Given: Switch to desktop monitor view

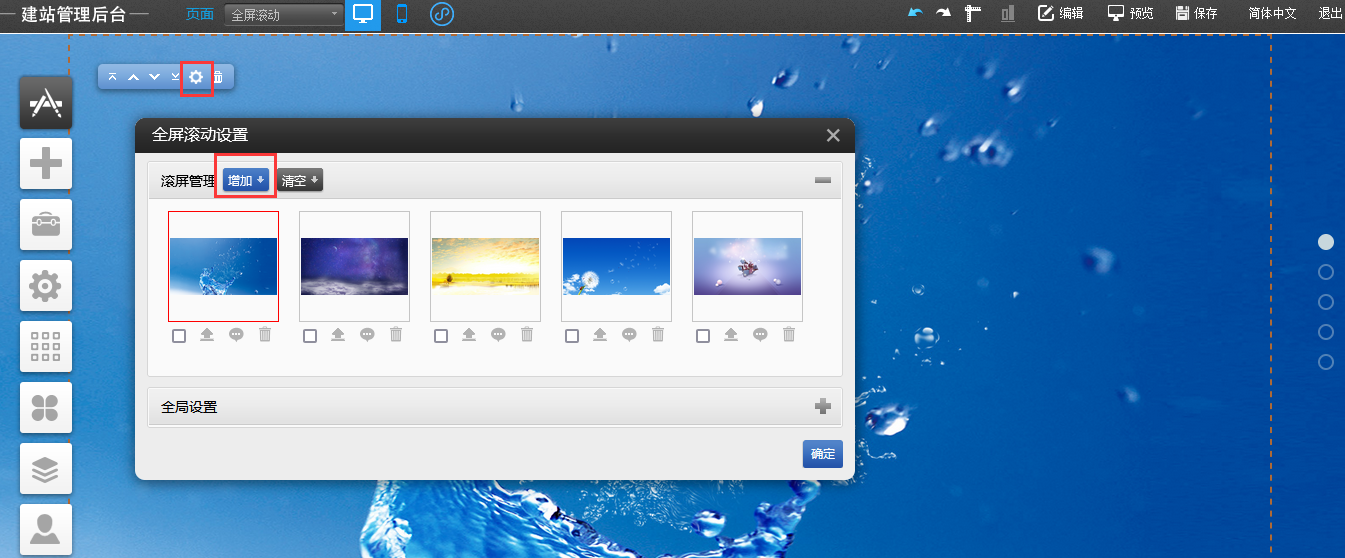Looking at the screenshot, I should pyautogui.click(x=363, y=14).
